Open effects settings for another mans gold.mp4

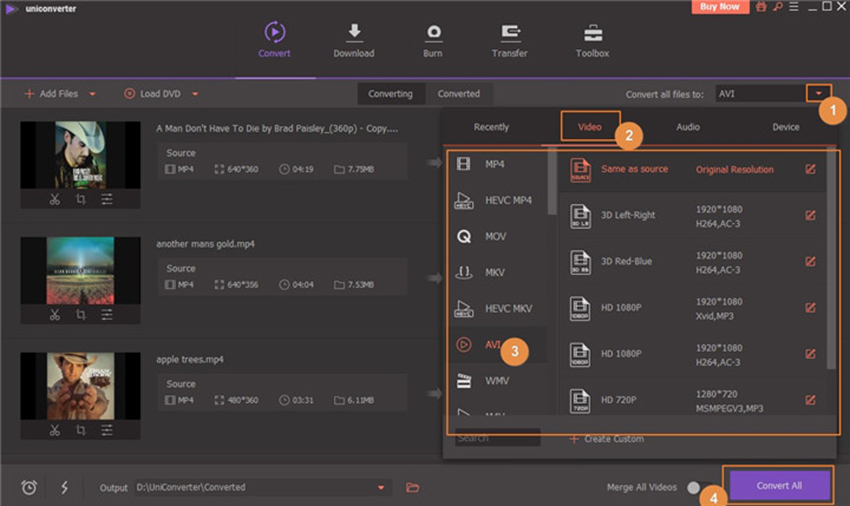(x=107, y=315)
